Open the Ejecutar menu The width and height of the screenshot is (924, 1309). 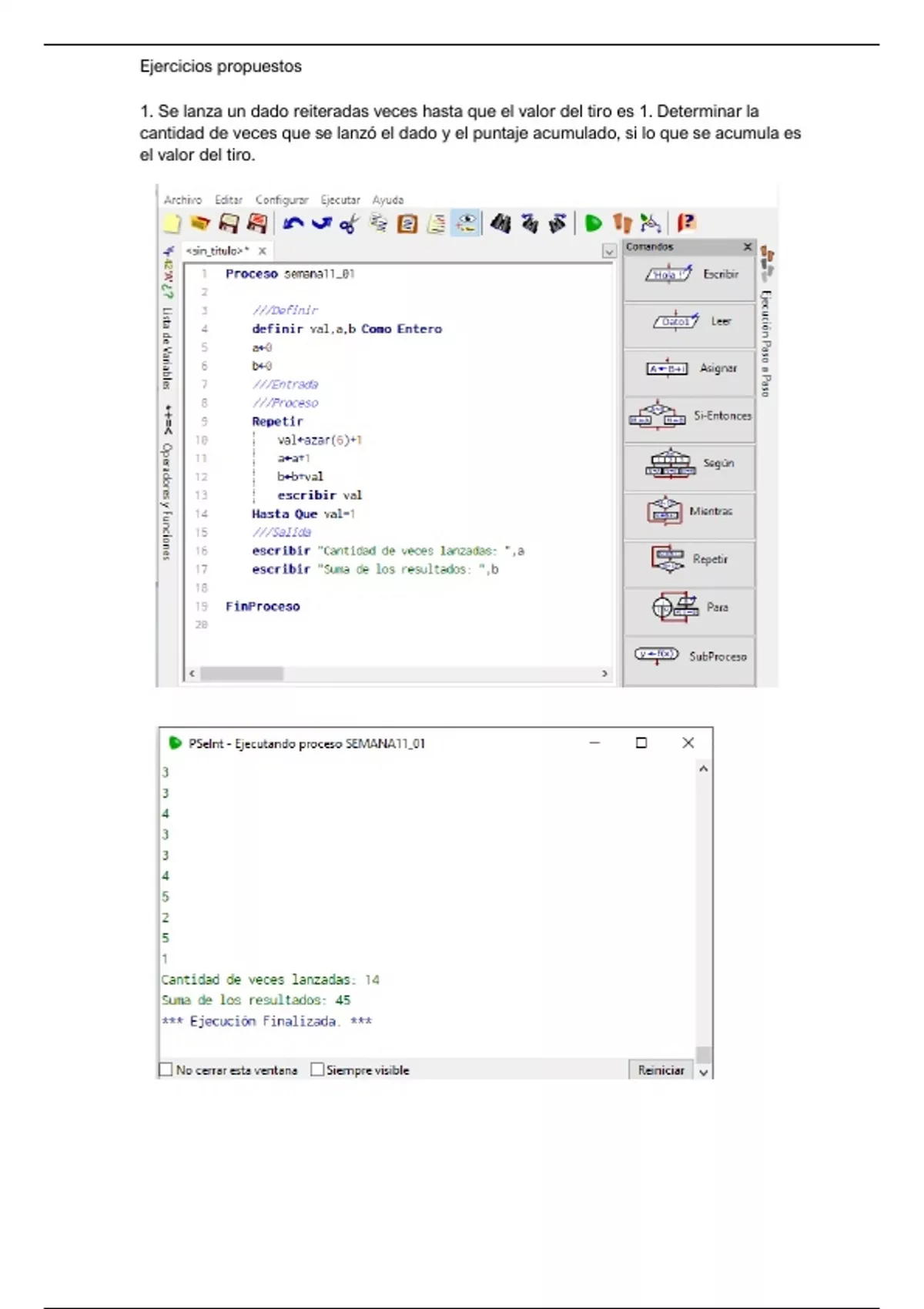coord(340,200)
